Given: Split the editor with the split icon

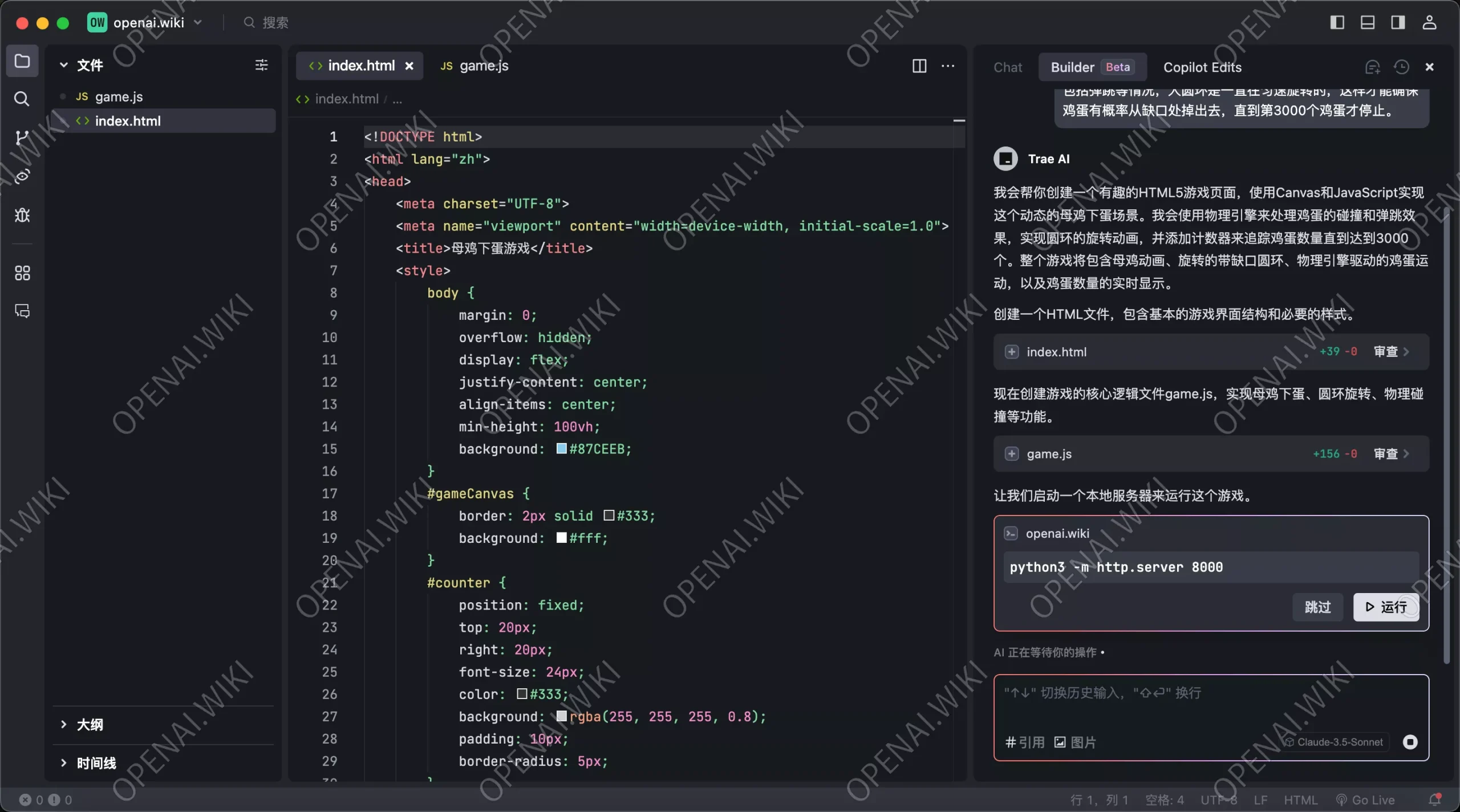Looking at the screenshot, I should click(x=919, y=66).
